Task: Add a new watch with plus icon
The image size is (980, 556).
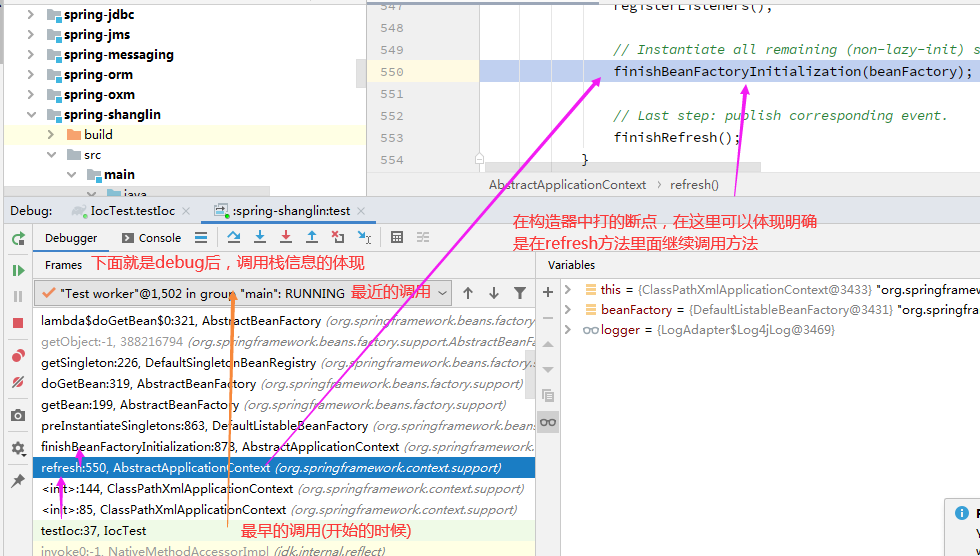Action: (x=548, y=292)
